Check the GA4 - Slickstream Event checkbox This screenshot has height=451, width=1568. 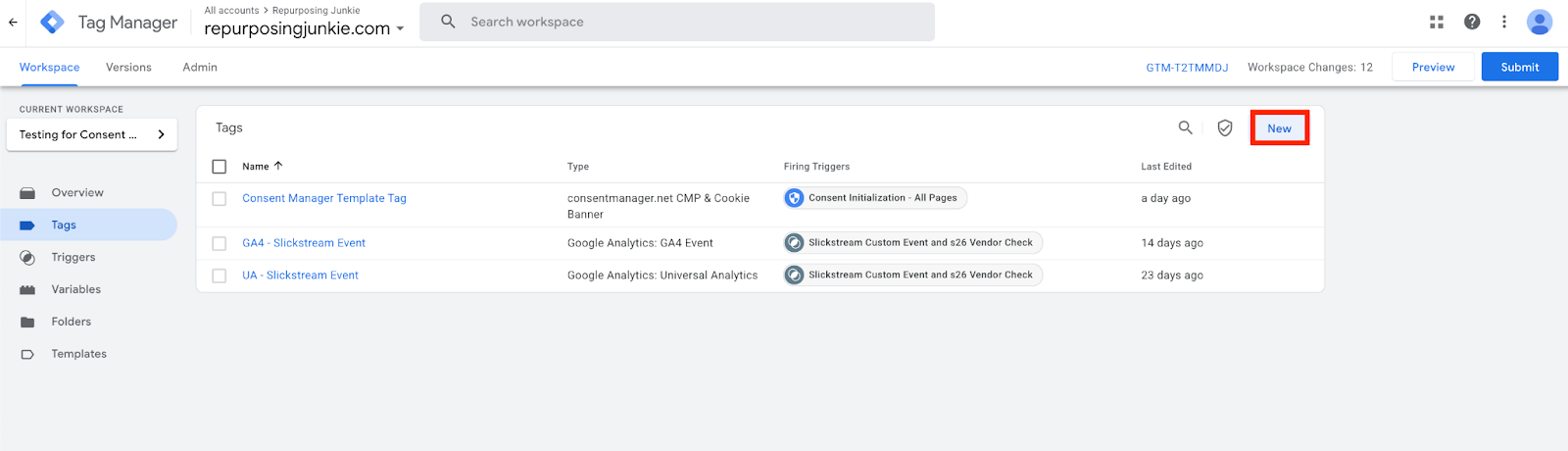click(220, 243)
